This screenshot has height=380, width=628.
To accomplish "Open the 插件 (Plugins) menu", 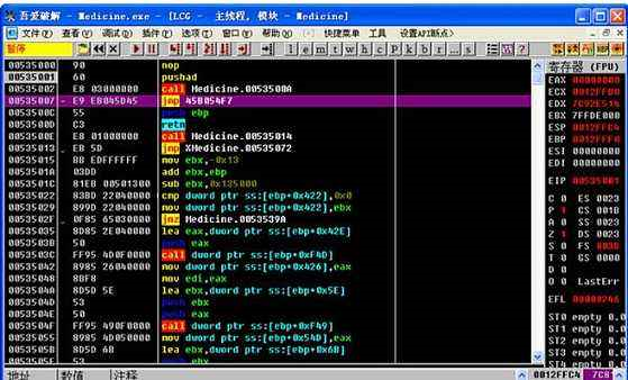I will tap(157, 33).
